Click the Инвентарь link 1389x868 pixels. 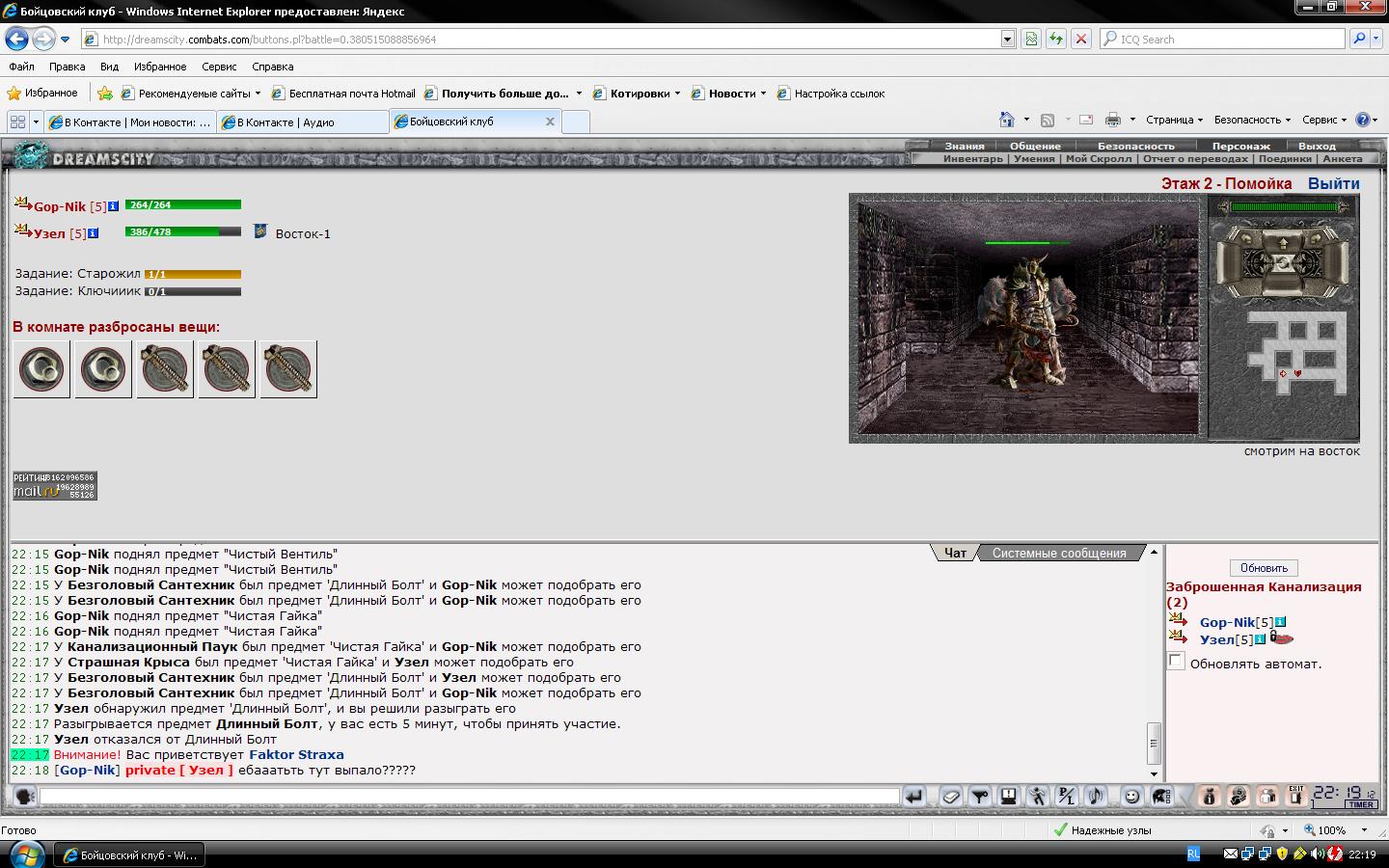click(972, 159)
